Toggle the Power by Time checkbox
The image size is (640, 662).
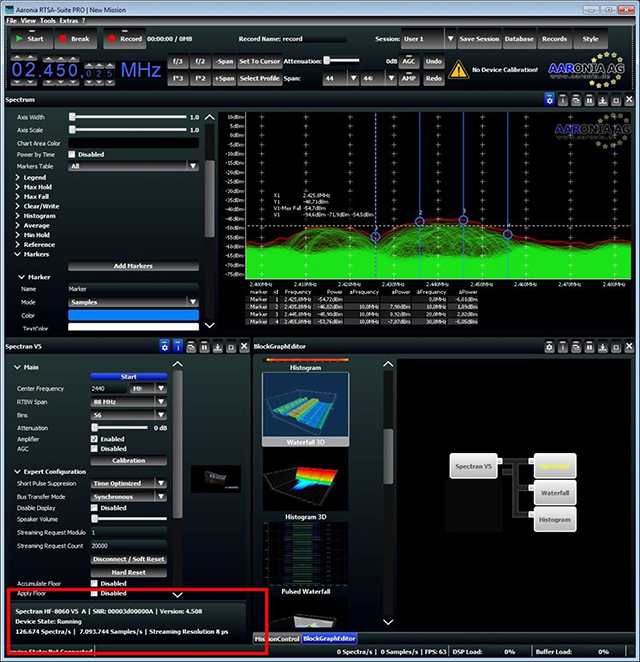coord(72,155)
